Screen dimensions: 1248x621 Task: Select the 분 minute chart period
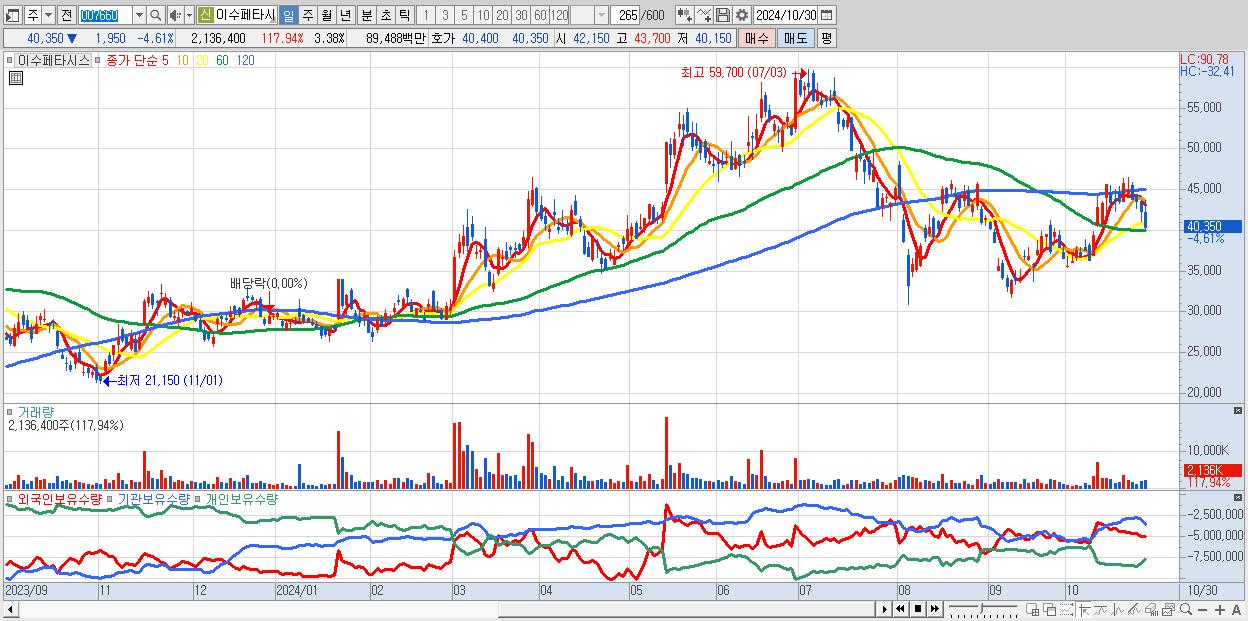366,15
